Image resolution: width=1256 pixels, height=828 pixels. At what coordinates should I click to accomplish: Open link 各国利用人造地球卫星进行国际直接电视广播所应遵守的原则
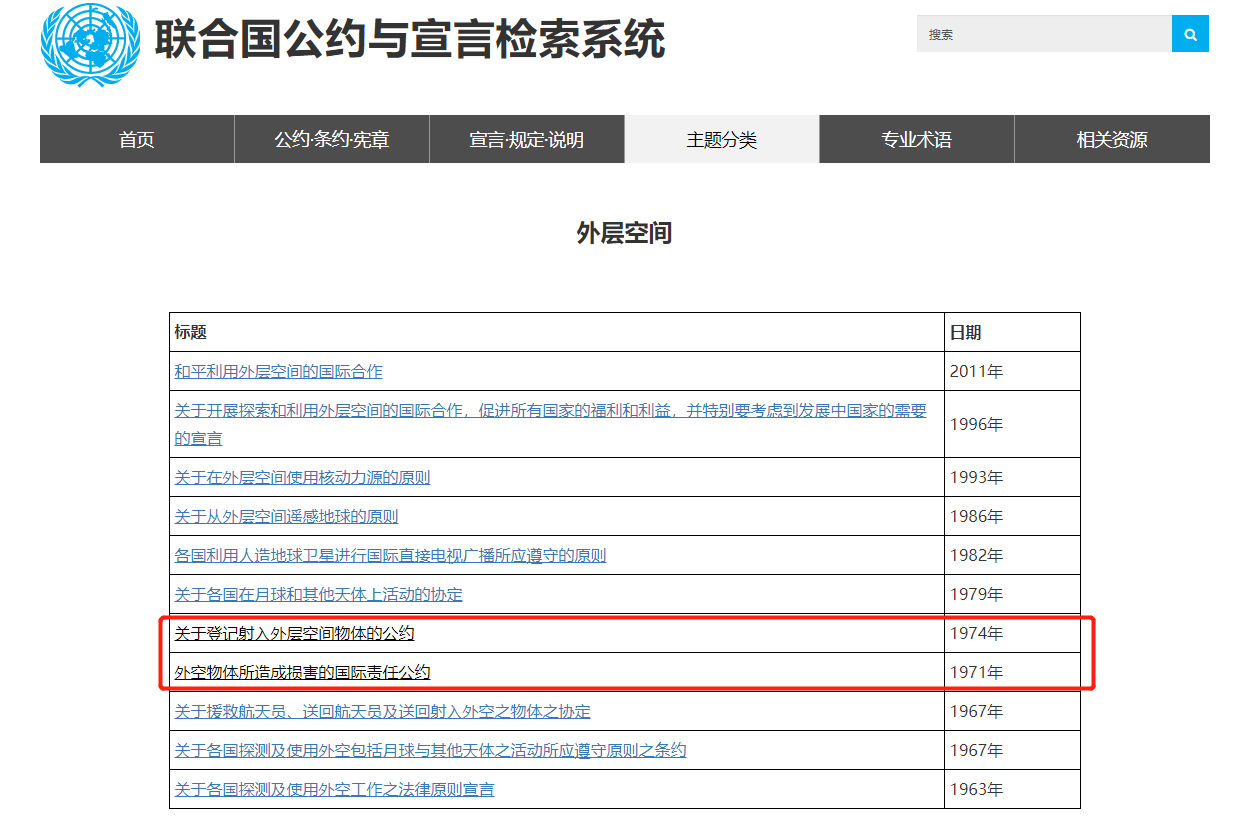pos(390,556)
